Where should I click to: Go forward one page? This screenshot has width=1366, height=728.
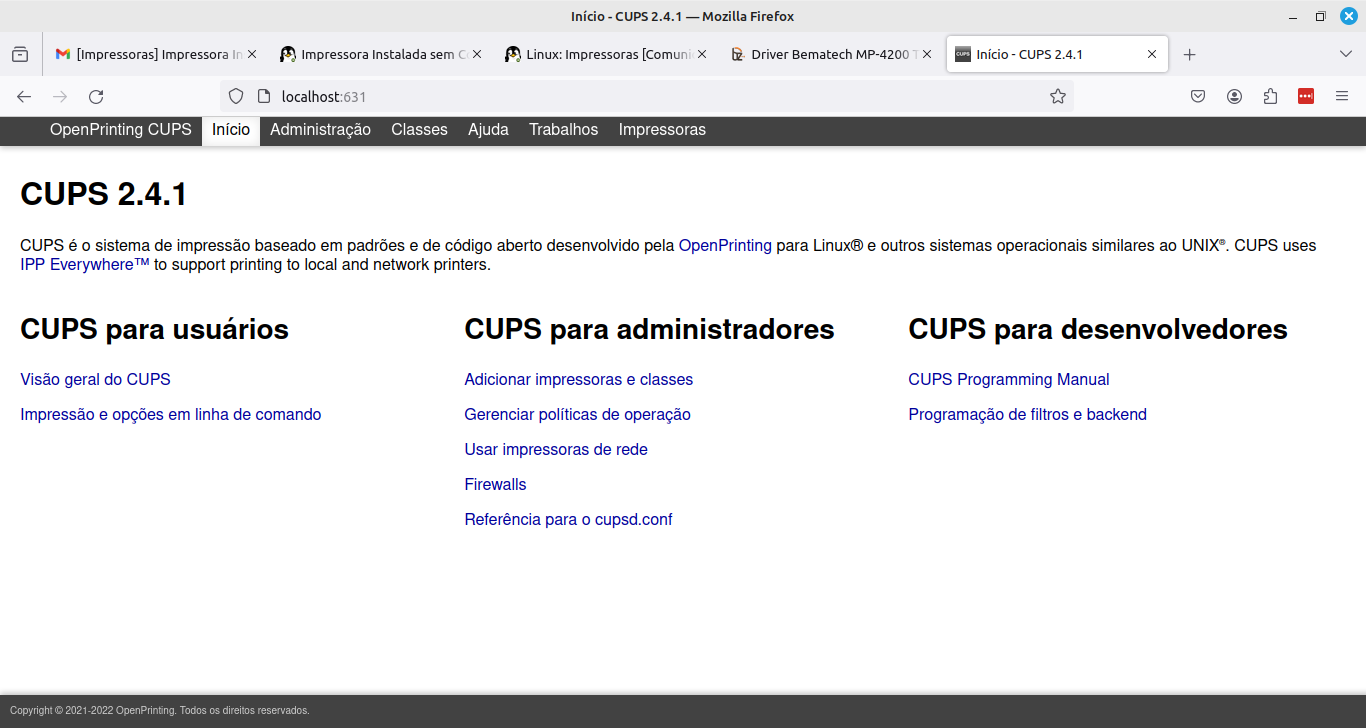coord(60,97)
